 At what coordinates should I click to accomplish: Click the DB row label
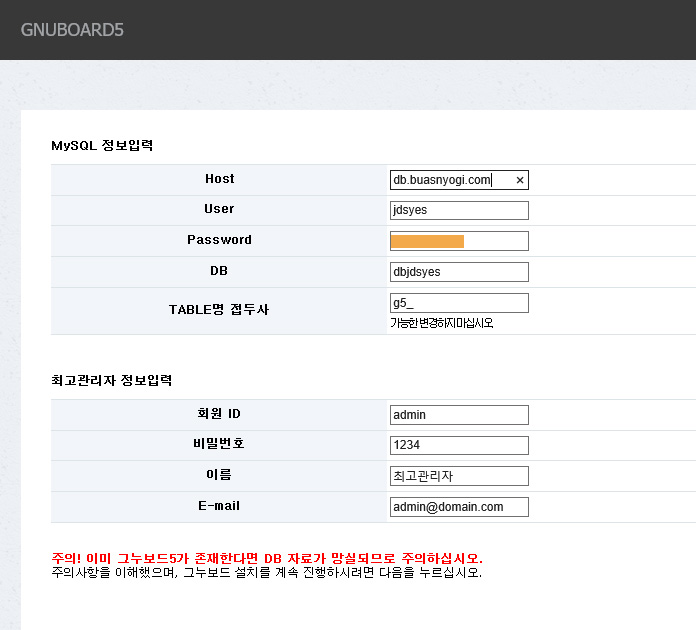click(x=219, y=271)
